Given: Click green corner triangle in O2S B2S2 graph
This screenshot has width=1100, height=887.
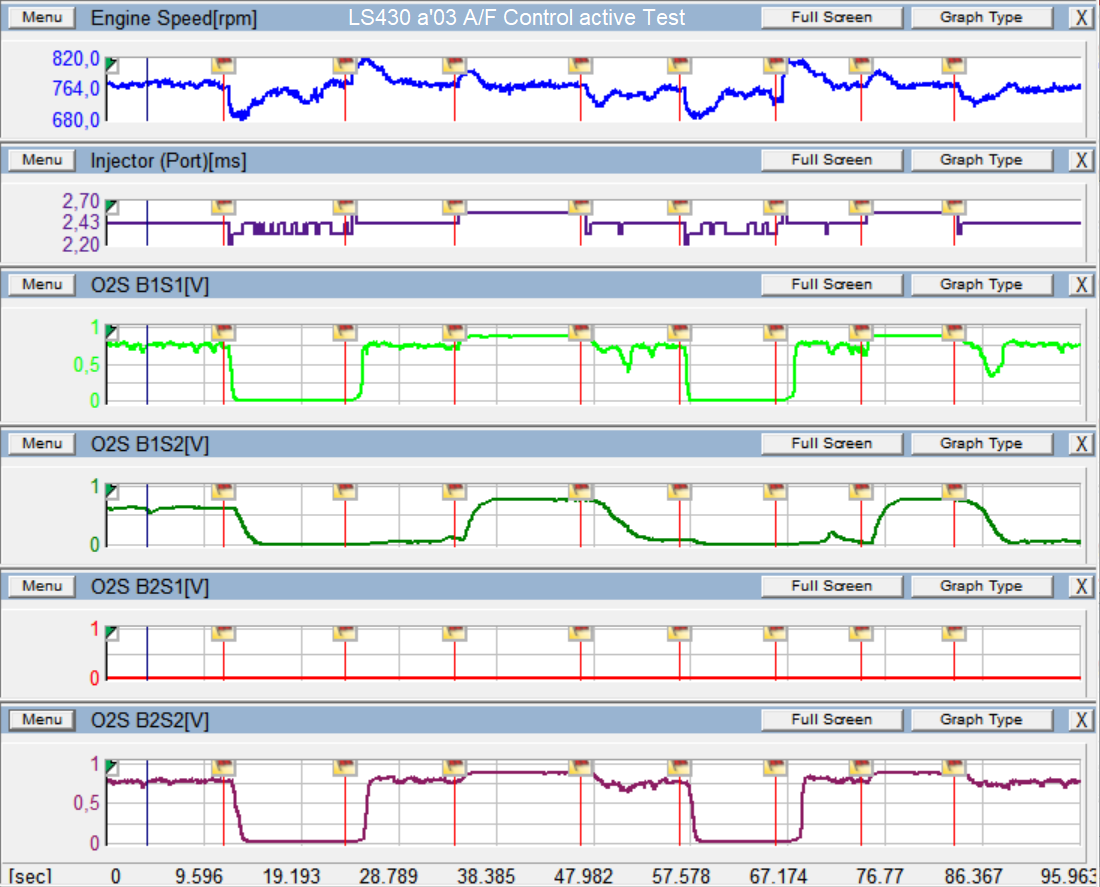Looking at the screenshot, I should pyautogui.click(x=112, y=767).
